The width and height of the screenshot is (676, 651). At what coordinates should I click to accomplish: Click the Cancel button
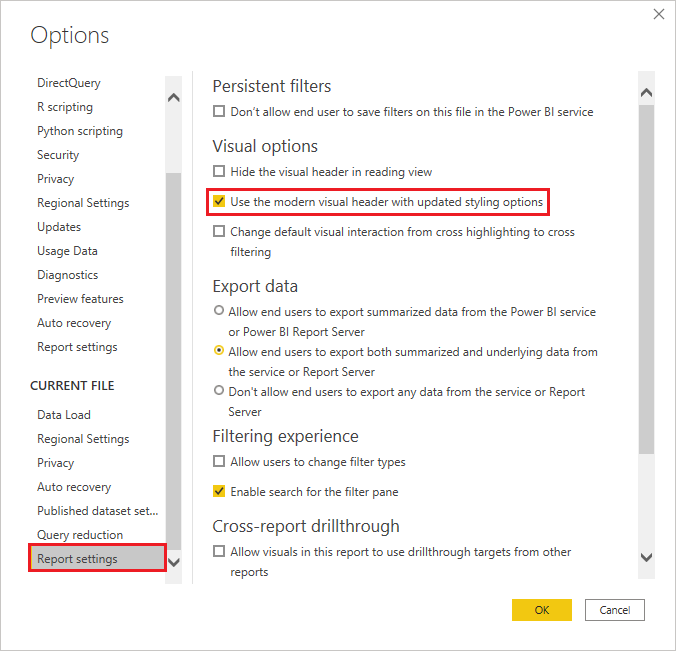[x=614, y=610]
